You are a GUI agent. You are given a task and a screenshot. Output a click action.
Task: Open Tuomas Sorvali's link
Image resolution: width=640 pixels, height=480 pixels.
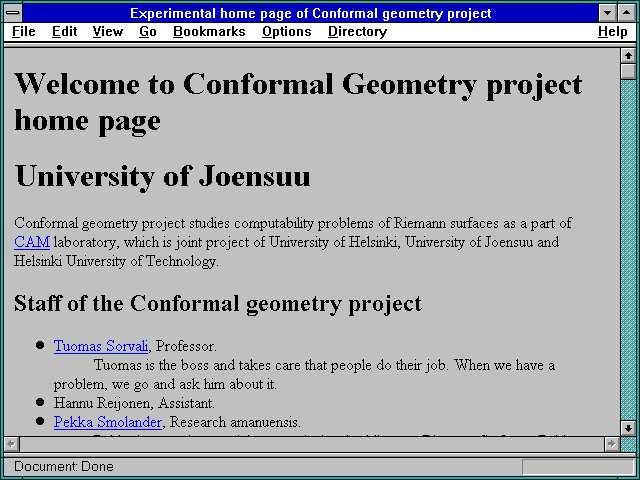pyautogui.click(x=101, y=346)
